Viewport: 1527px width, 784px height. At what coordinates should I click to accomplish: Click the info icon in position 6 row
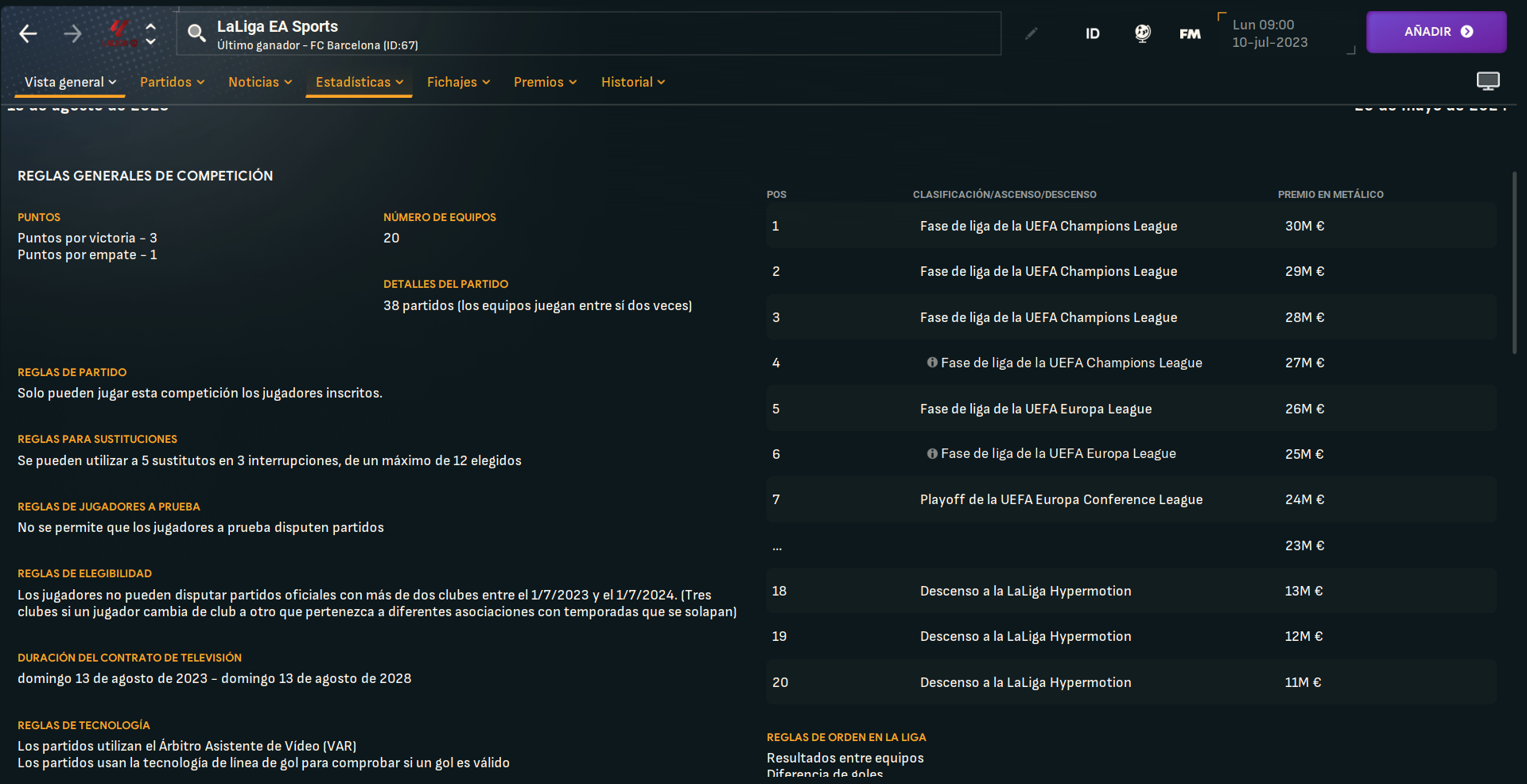pyautogui.click(x=932, y=454)
